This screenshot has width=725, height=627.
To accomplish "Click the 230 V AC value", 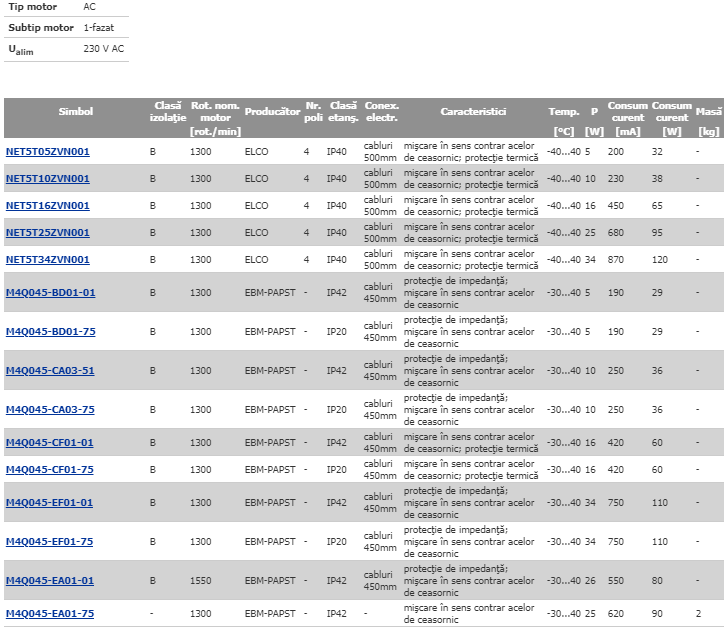I will pyautogui.click(x=104, y=49).
